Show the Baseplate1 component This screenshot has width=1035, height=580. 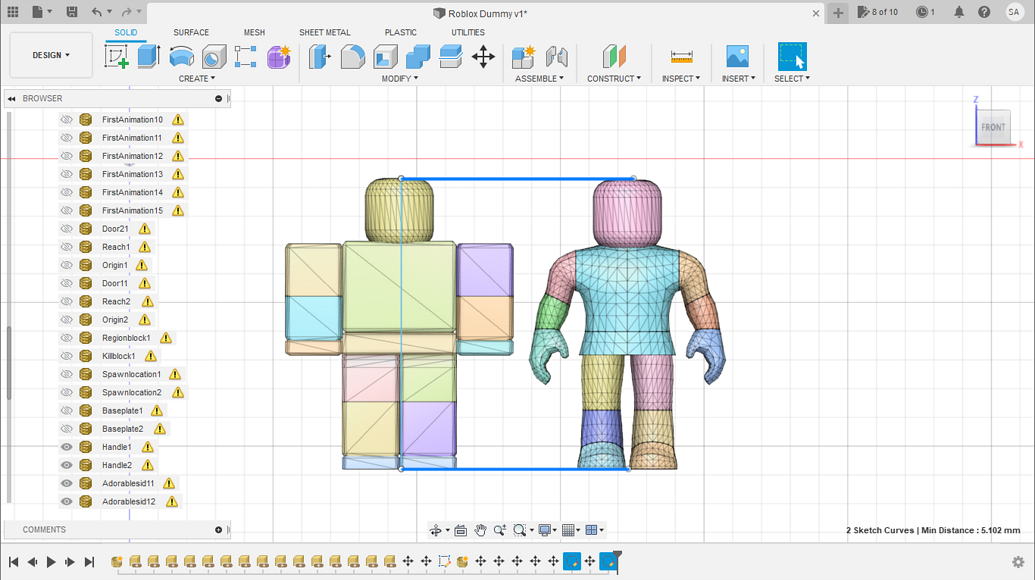[67, 410]
